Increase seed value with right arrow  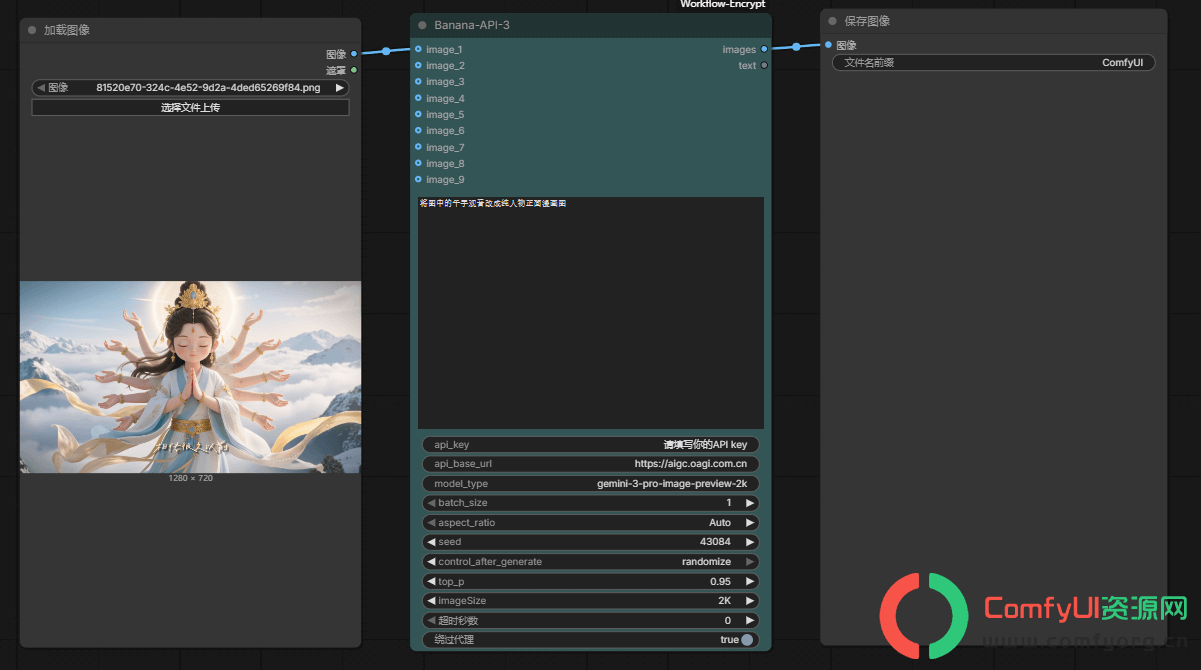tap(750, 542)
